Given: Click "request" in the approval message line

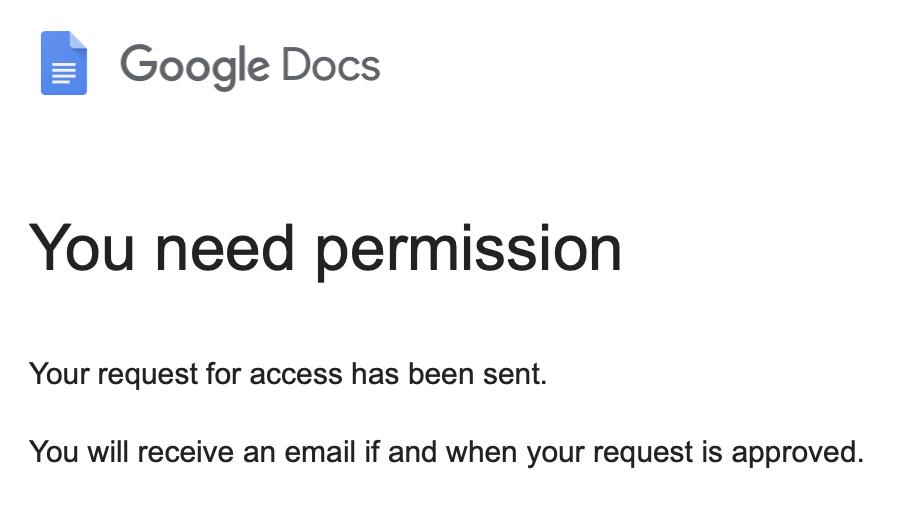Looking at the screenshot, I should click(x=643, y=453).
